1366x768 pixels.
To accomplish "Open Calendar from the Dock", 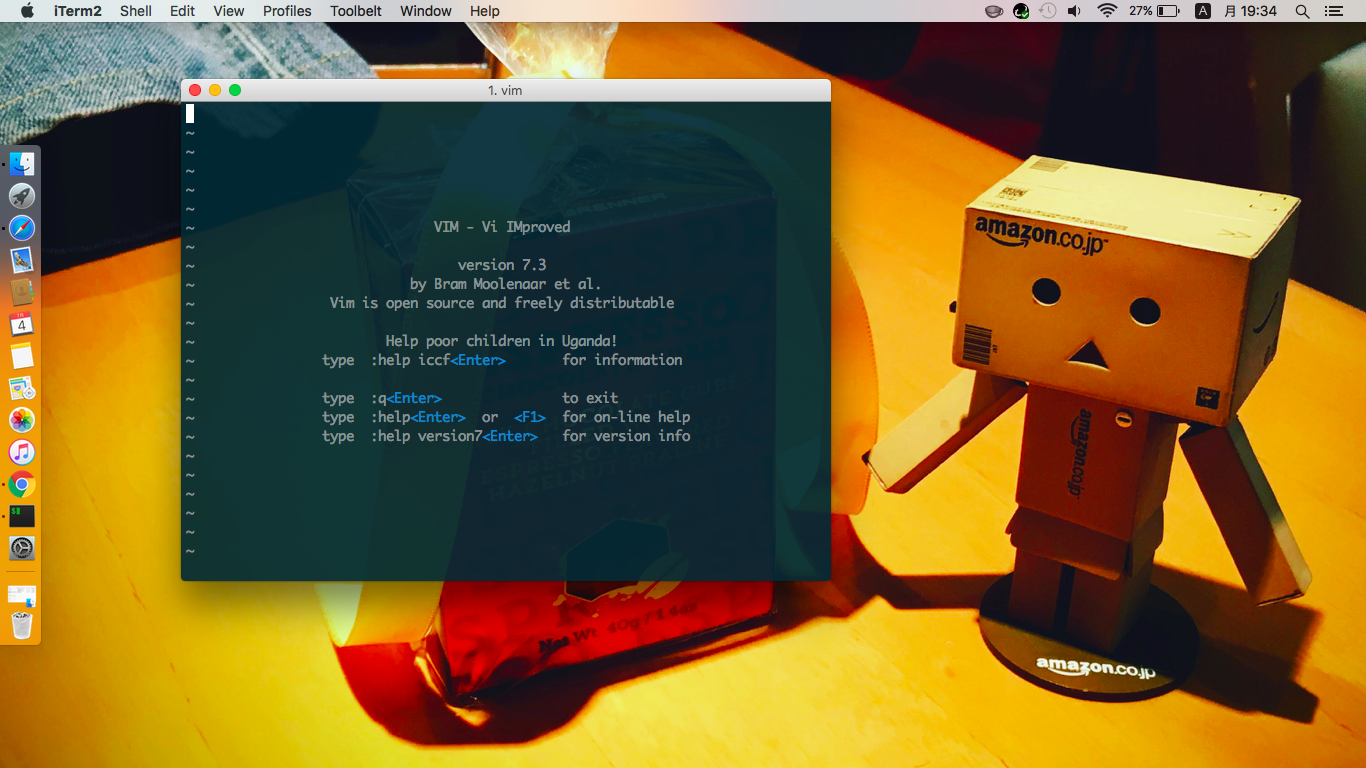I will tap(22, 324).
